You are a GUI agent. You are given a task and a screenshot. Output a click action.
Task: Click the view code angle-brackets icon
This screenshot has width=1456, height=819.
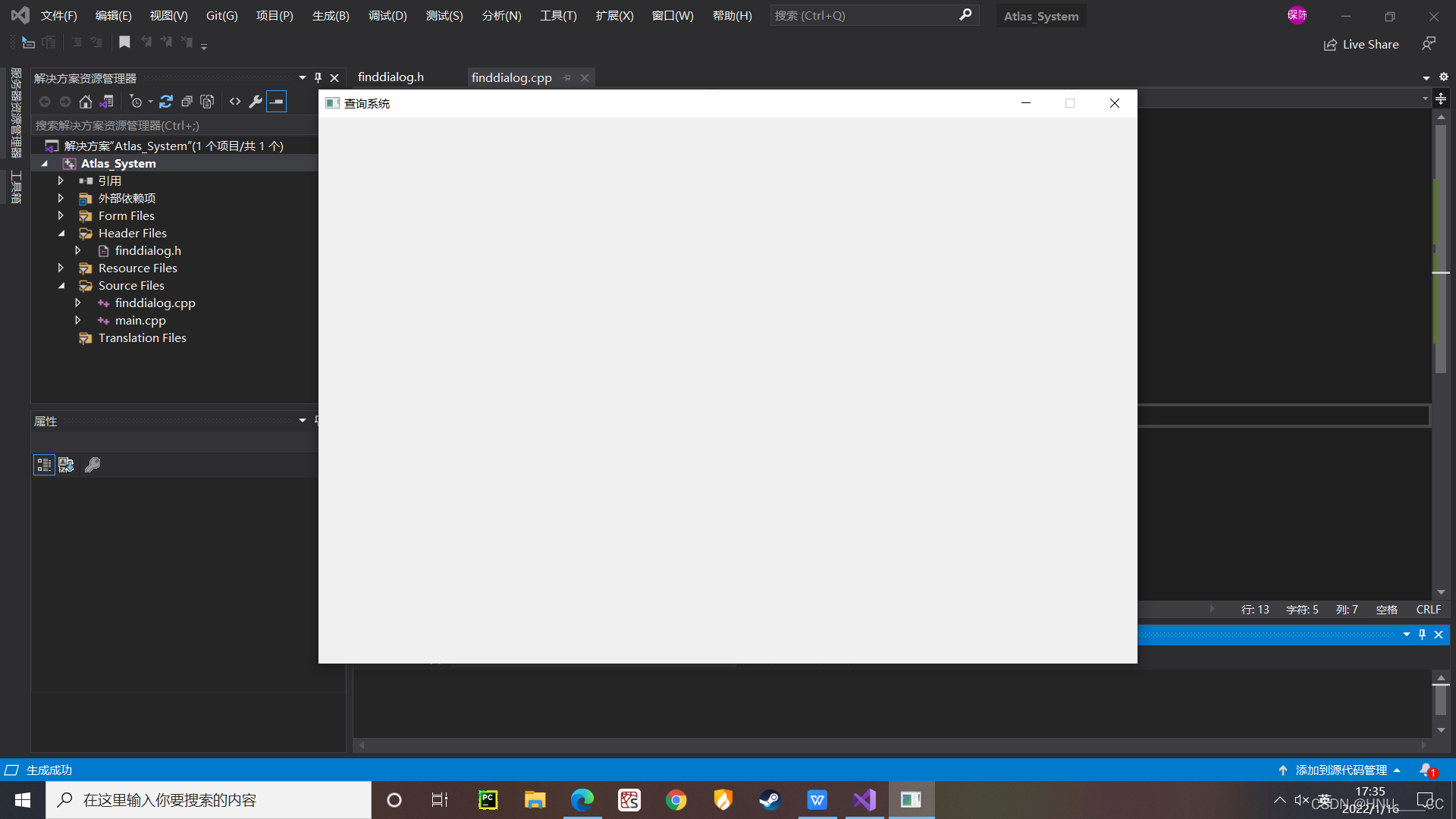point(235,102)
